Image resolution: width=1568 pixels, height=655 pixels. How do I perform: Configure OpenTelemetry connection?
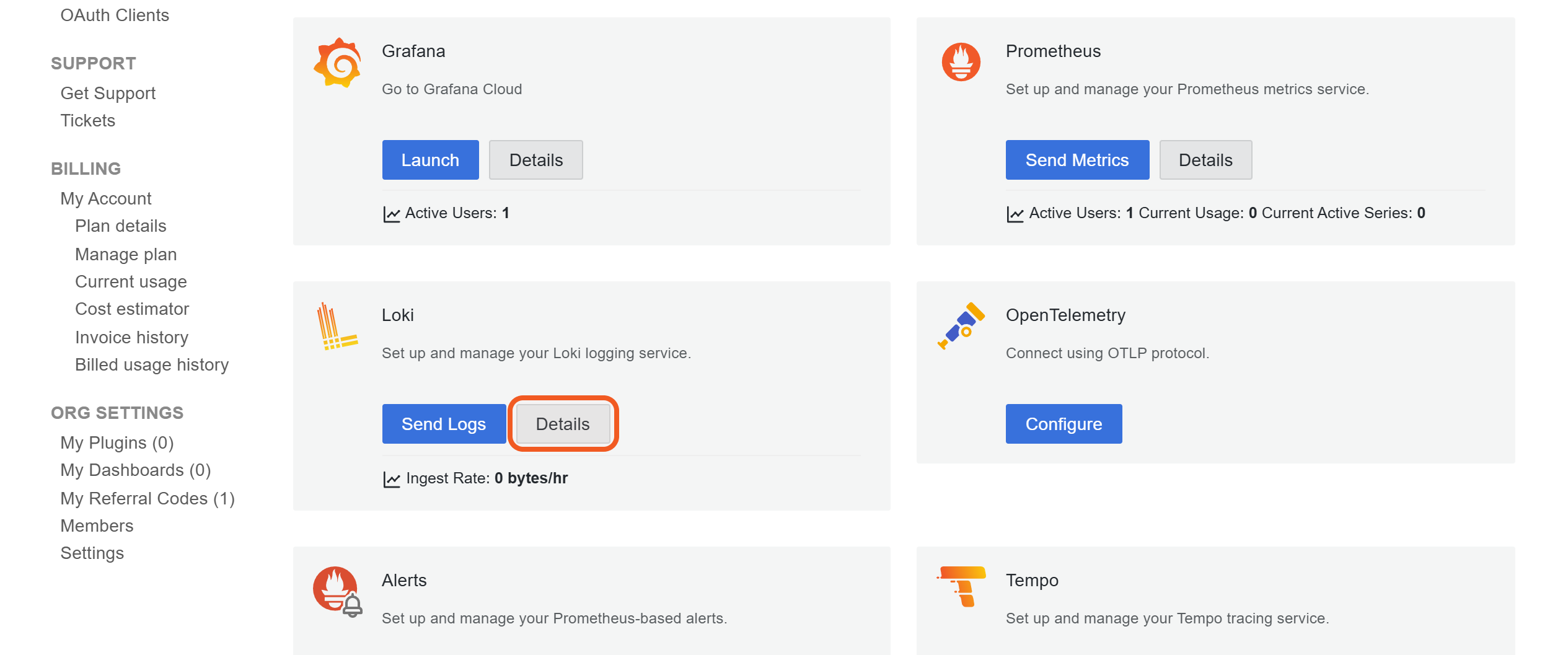point(1064,424)
